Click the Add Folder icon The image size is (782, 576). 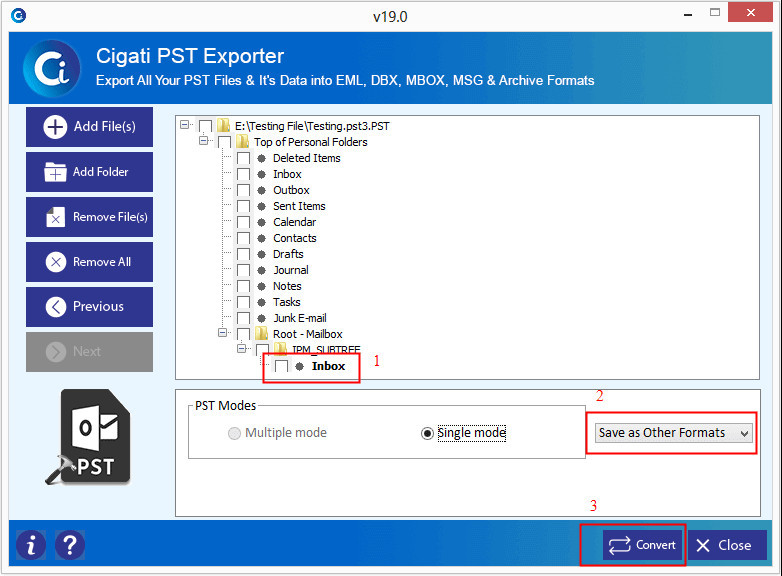pyautogui.click(x=55, y=172)
